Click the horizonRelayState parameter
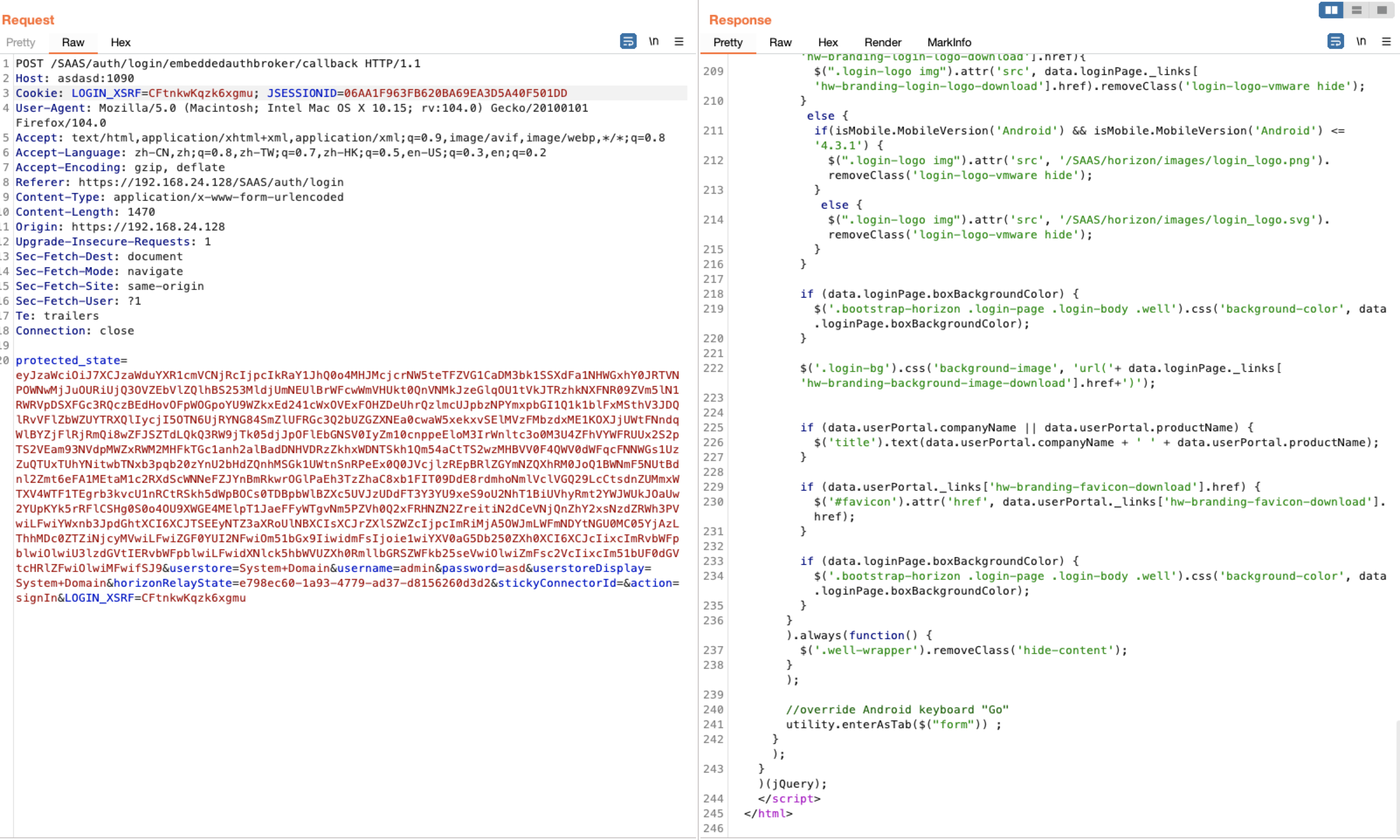 click(x=302, y=583)
